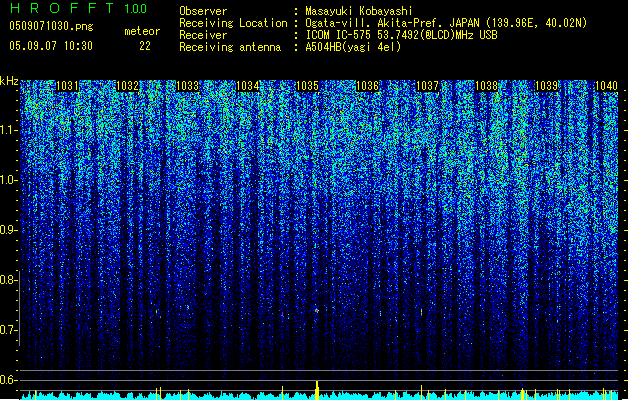Click the 1033 time marker
Viewport: 629px width, 400px height.
(187, 86)
